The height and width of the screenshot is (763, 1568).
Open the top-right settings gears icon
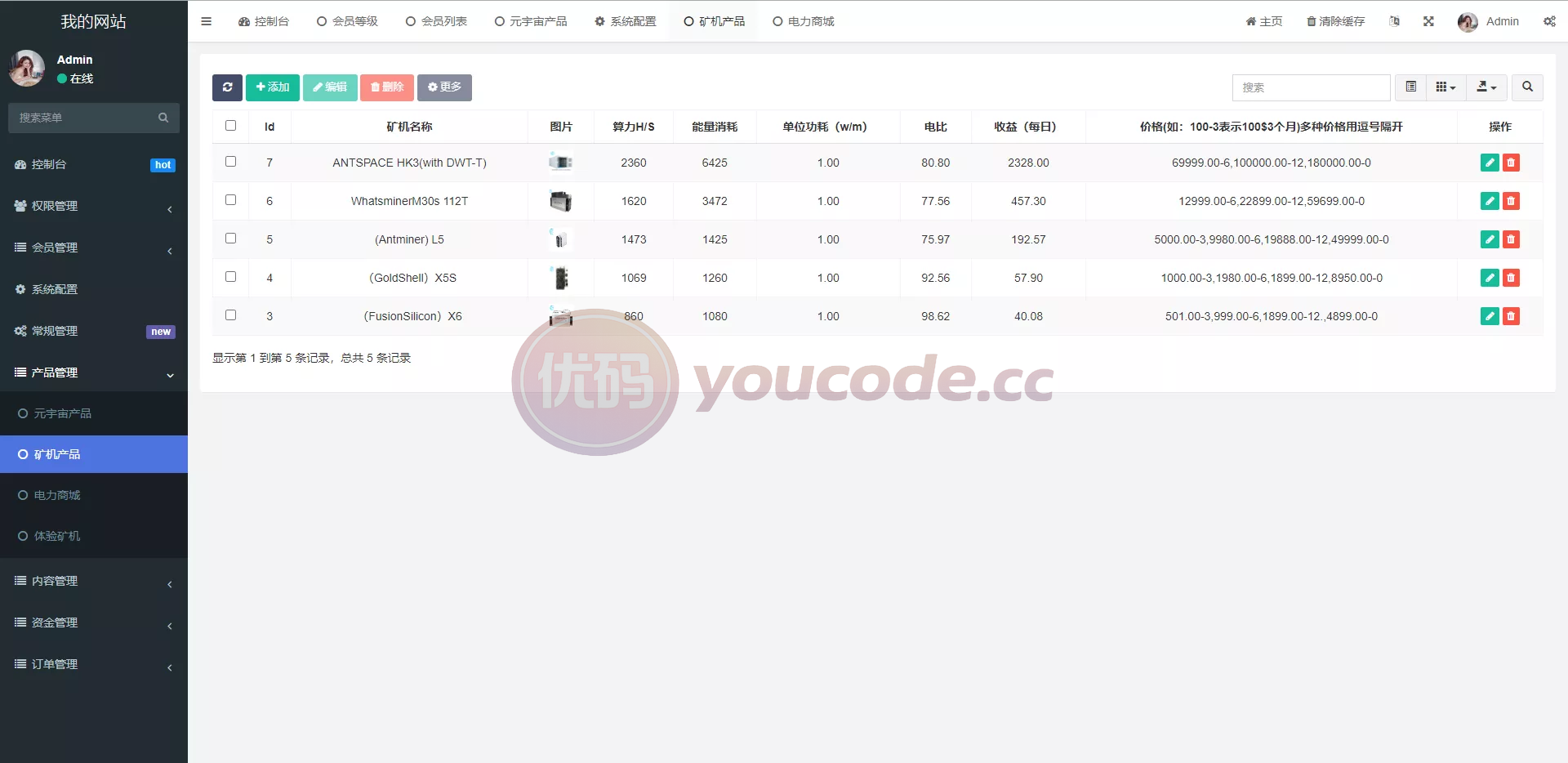click(x=1549, y=21)
